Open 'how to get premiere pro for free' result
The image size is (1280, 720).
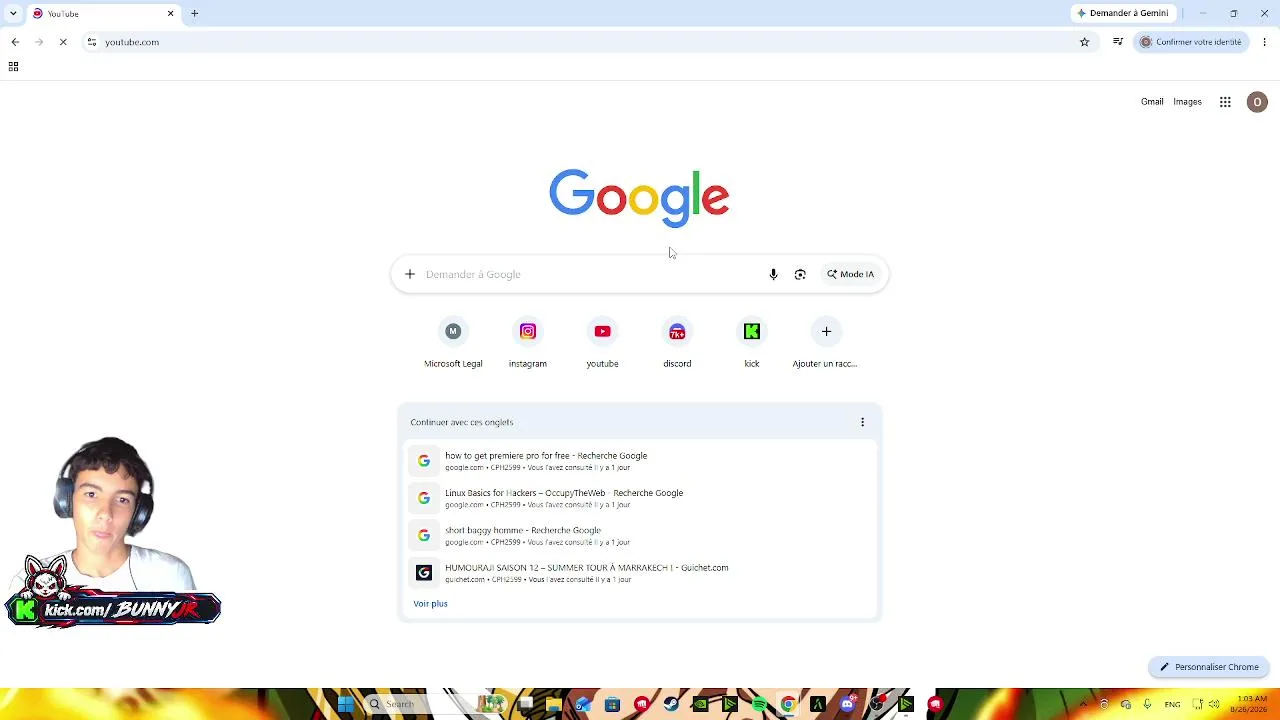(x=640, y=461)
